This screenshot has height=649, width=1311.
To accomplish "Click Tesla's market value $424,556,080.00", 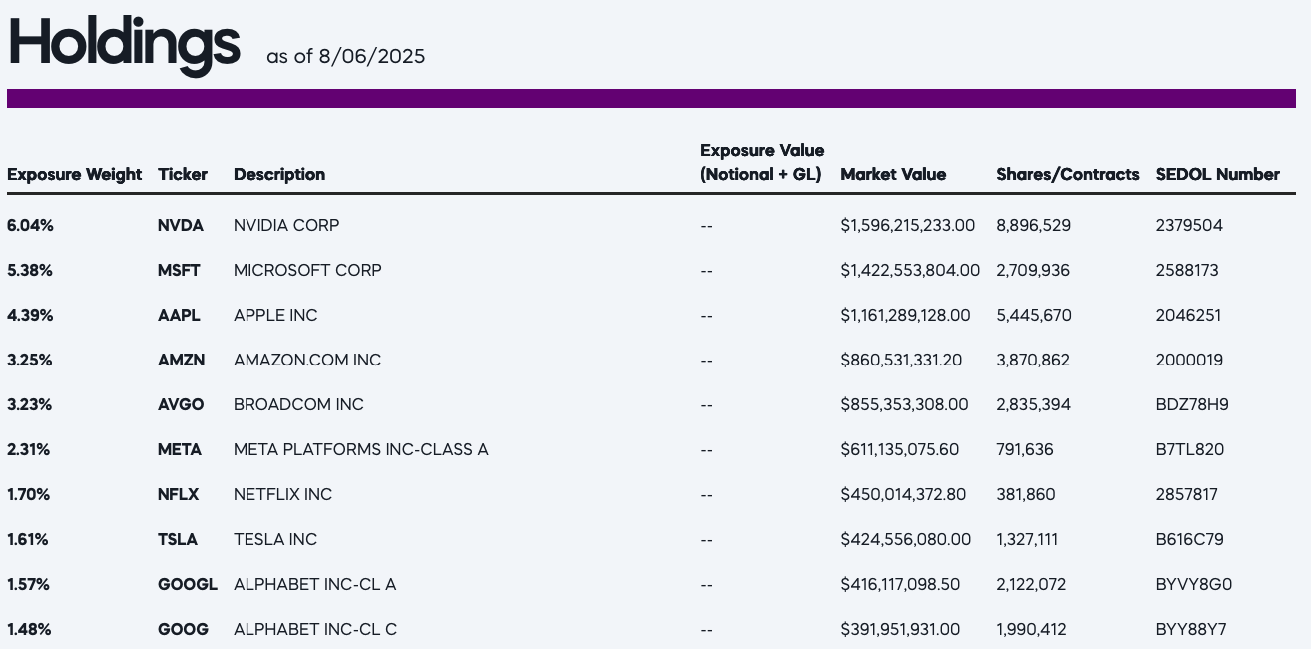I will (905, 539).
